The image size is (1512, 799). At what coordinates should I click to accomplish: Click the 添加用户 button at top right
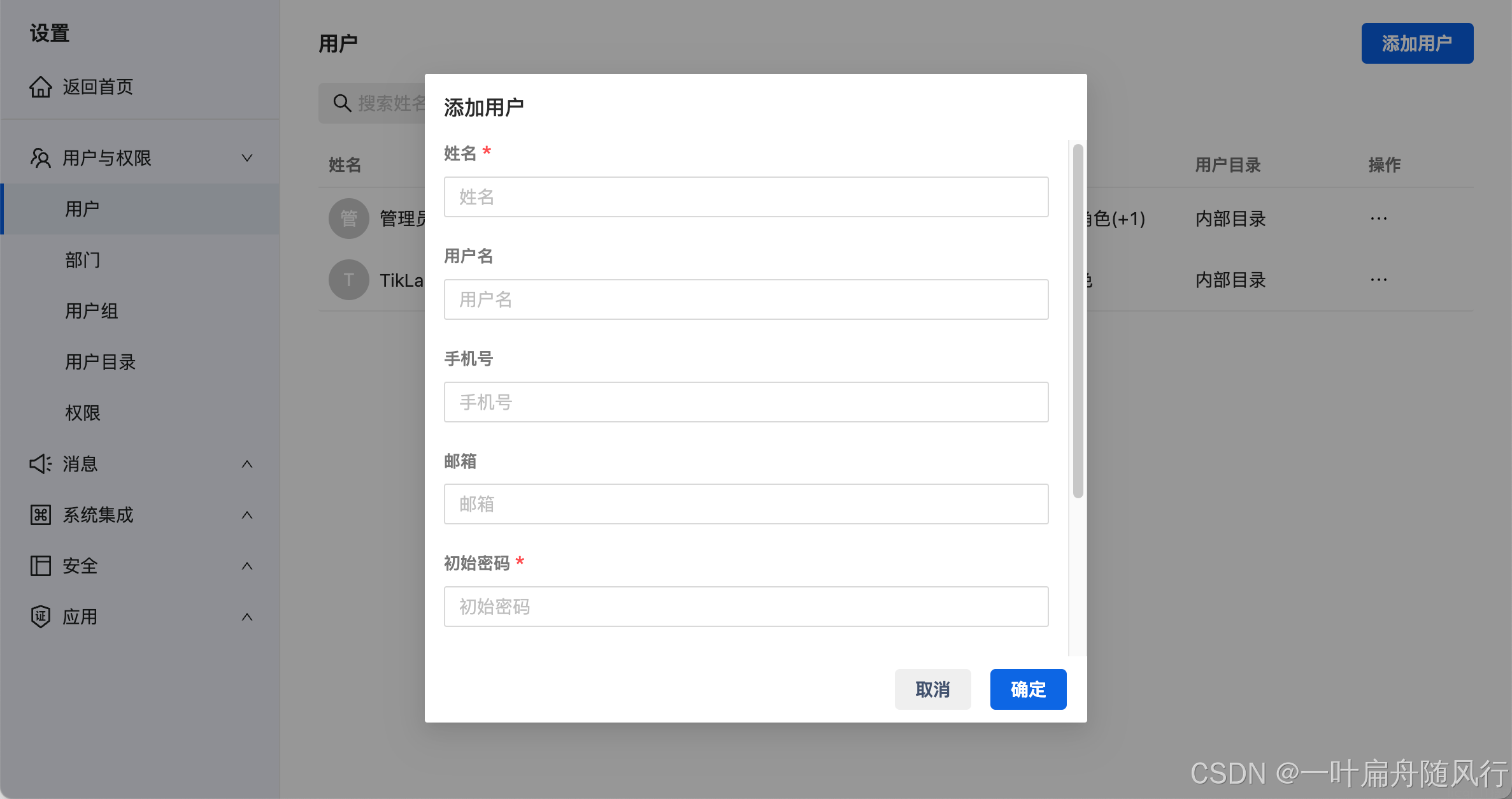tap(1417, 43)
